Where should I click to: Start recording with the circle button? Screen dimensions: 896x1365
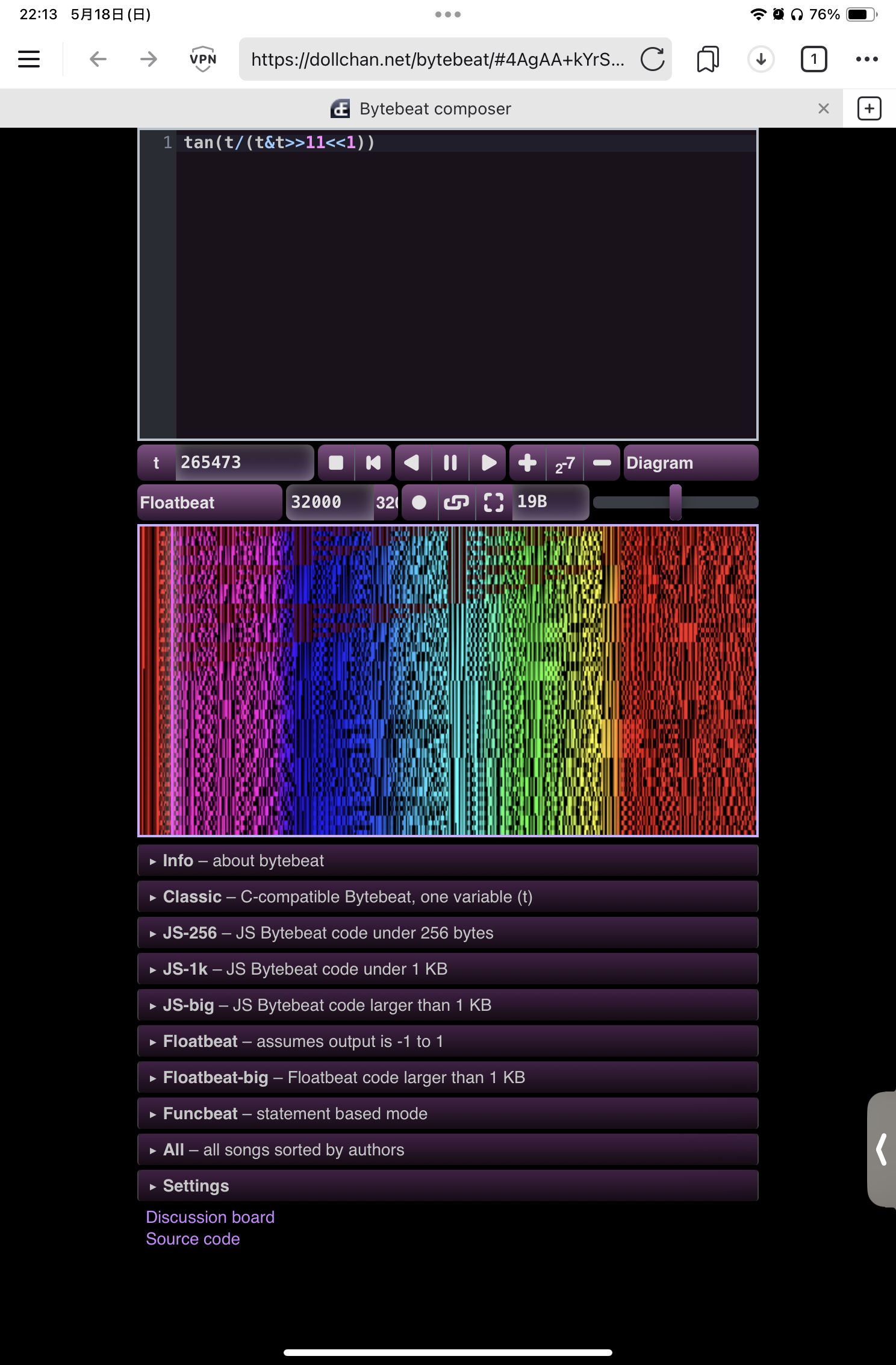click(419, 502)
